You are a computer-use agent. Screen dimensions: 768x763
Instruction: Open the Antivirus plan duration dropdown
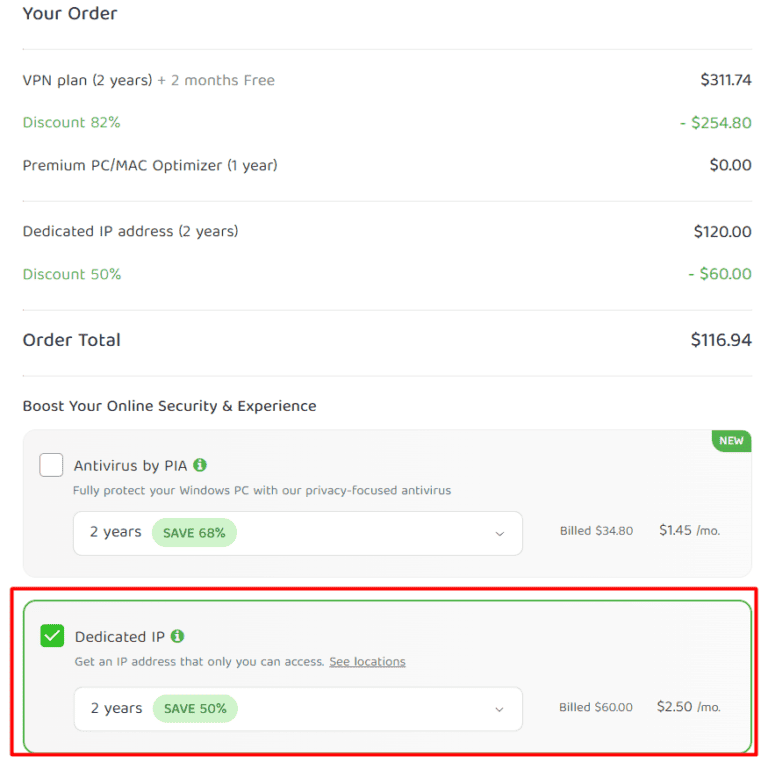pyautogui.click(x=298, y=533)
